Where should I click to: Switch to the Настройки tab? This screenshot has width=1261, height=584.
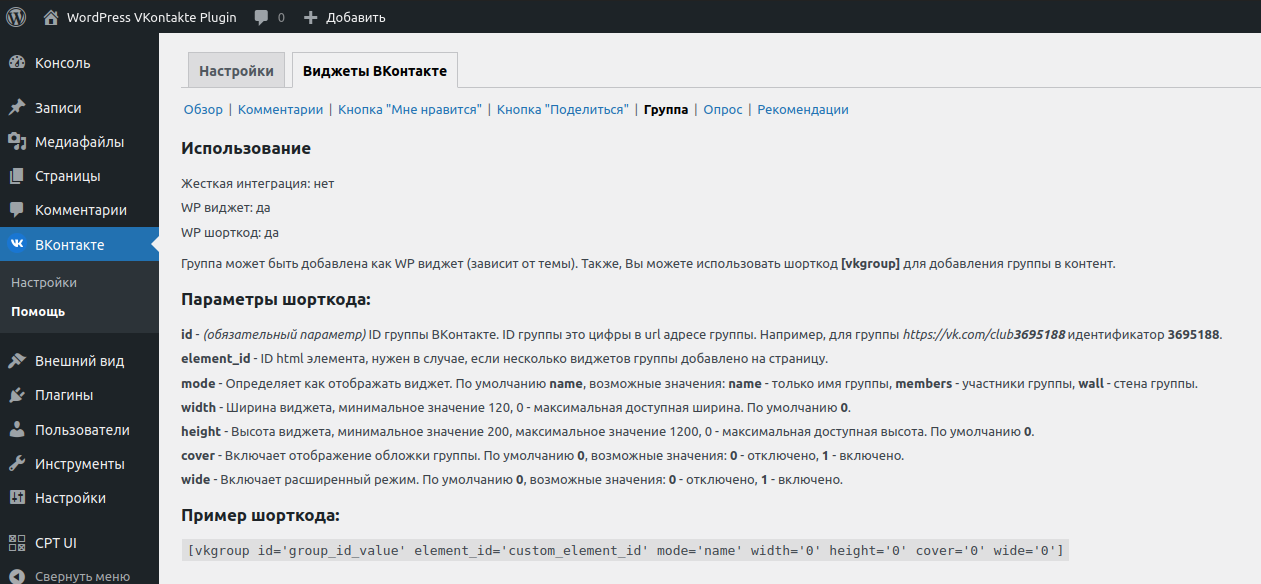(x=236, y=71)
